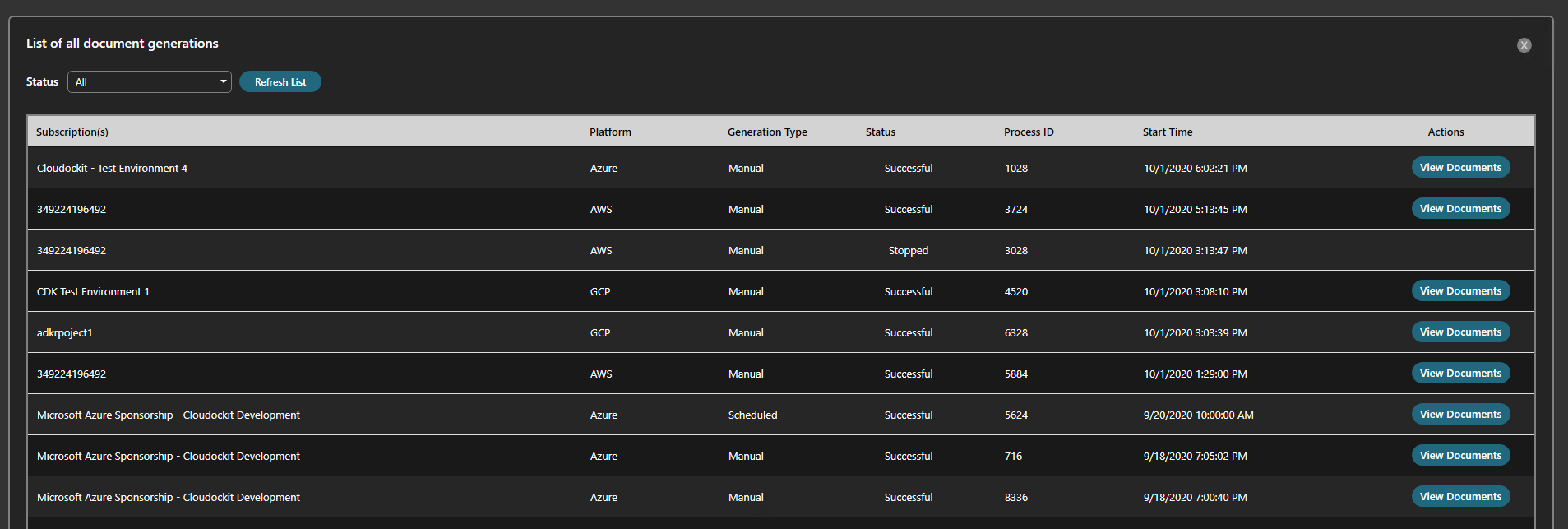Close the document generations dialog
Image resolution: width=1568 pixels, height=529 pixels.
(x=1524, y=45)
